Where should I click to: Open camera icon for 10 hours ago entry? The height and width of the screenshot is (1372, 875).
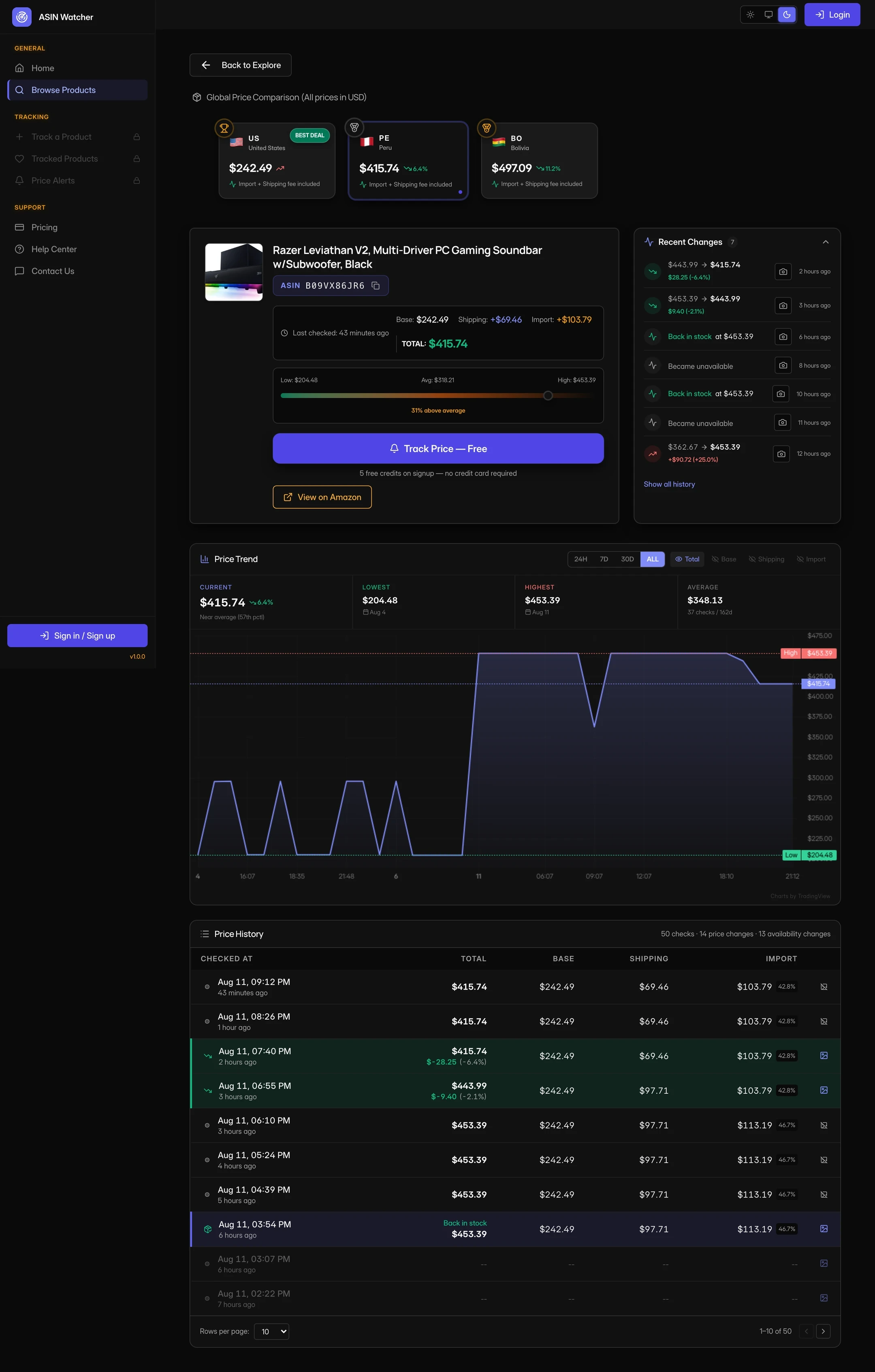pos(781,394)
